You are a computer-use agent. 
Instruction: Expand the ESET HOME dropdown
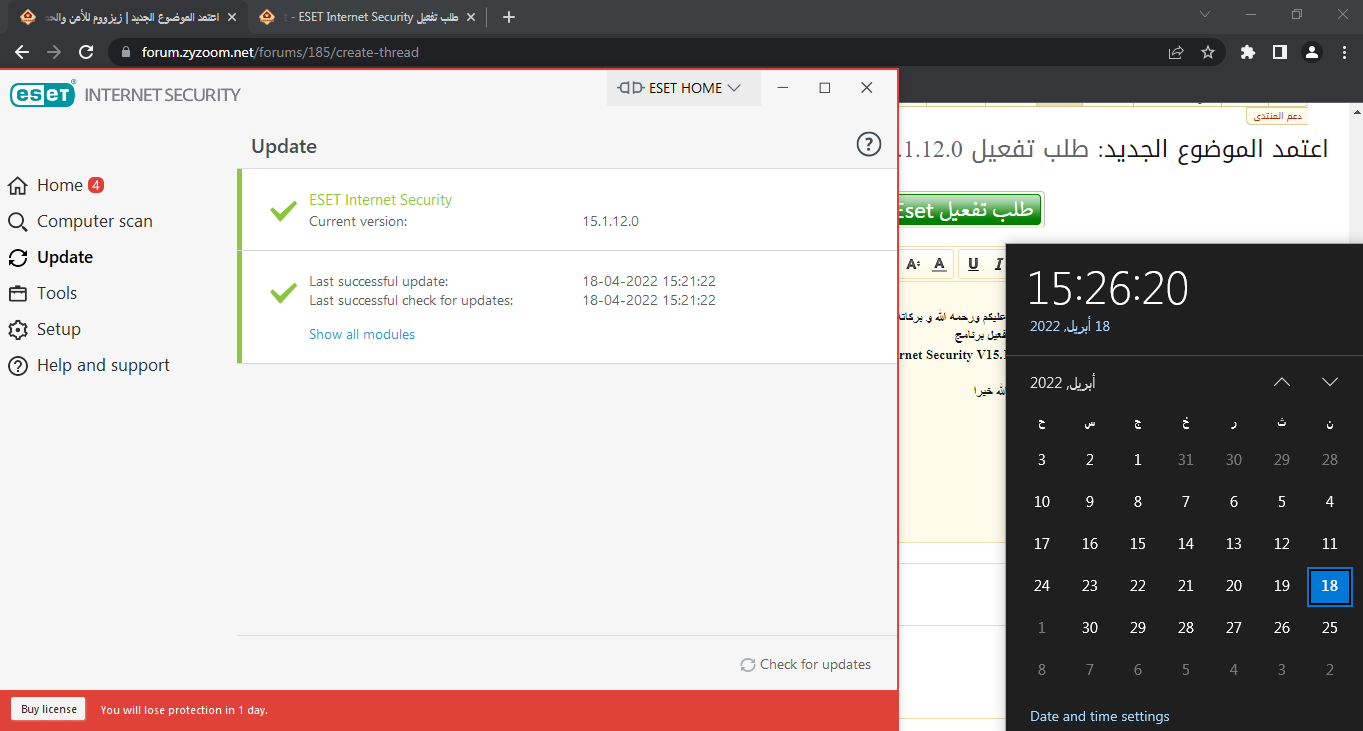tap(684, 88)
